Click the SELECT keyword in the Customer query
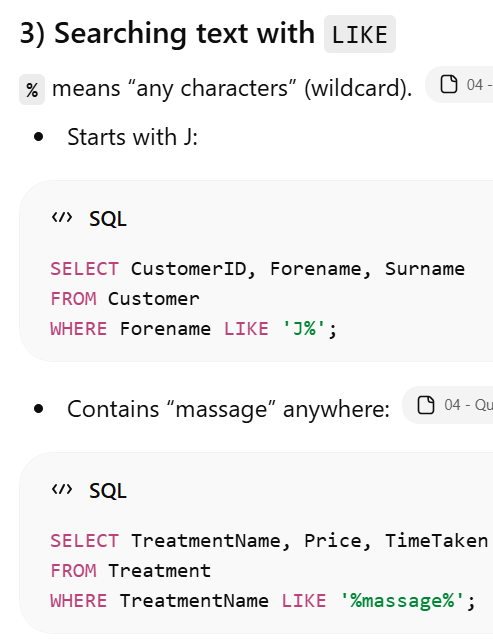The height and width of the screenshot is (639, 493). (x=84, y=269)
